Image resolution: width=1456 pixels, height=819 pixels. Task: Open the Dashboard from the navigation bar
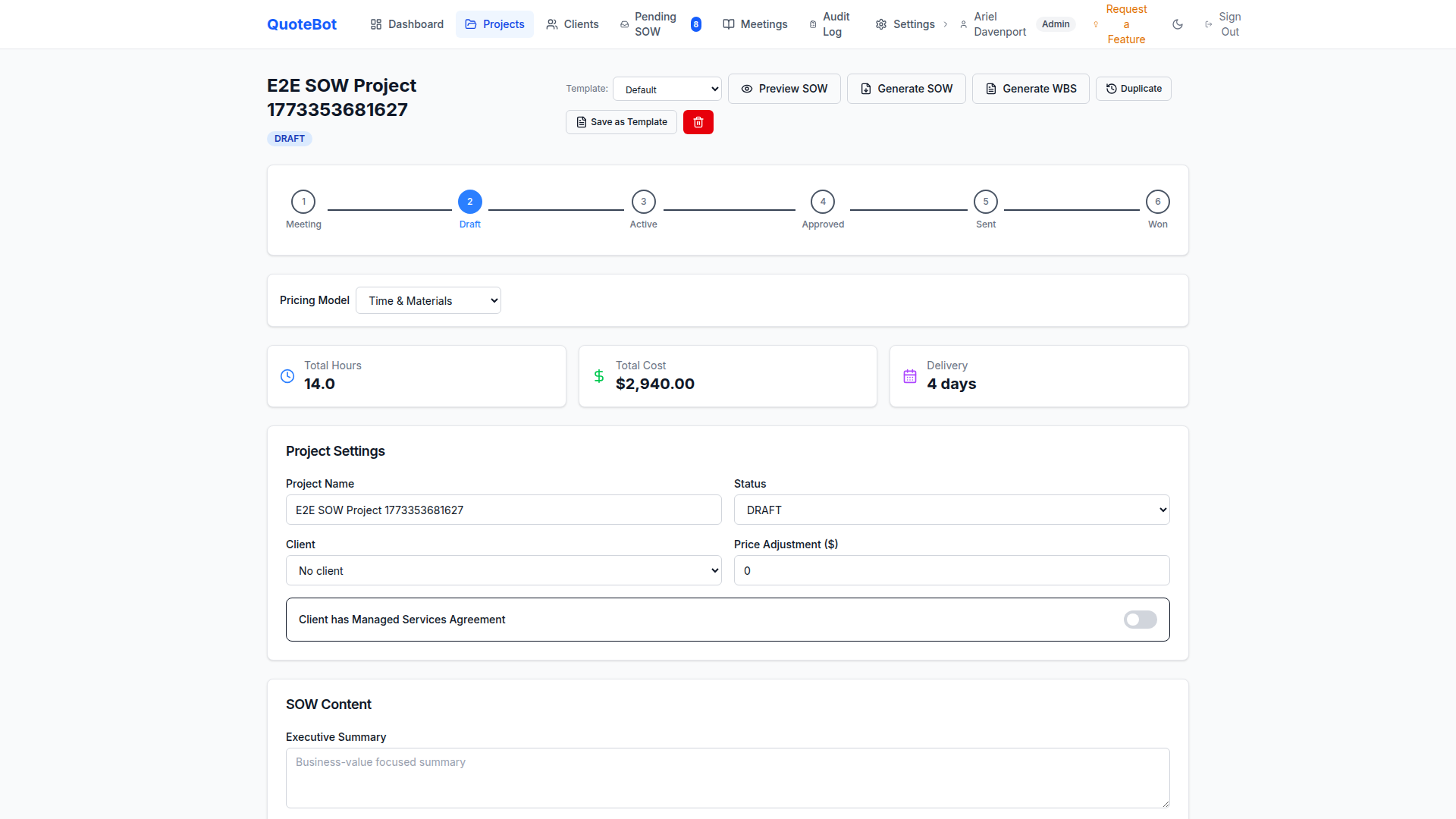[x=406, y=24]
